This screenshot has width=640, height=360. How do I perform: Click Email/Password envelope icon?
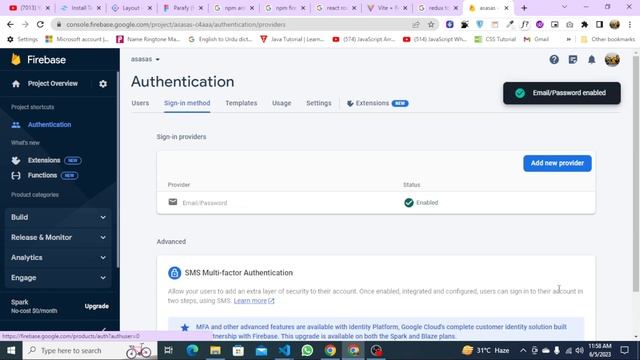coord(173,202)
